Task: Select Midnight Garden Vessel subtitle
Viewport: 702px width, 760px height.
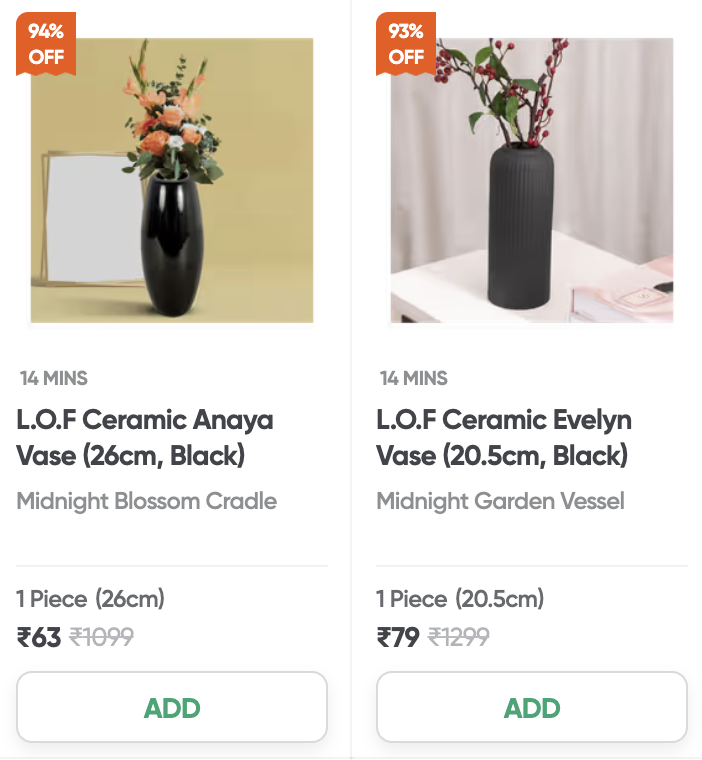Action: click(x=500, y=501)
